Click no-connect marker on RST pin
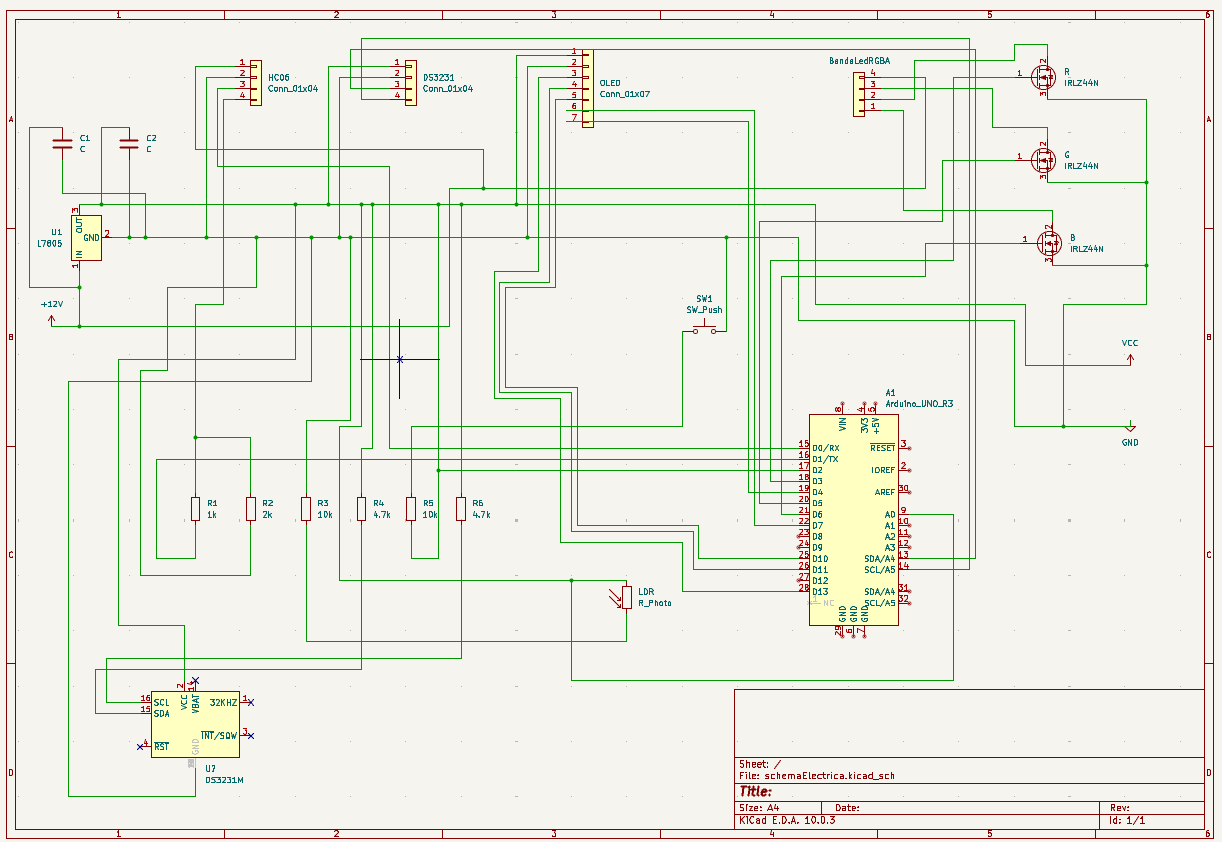The height and width of the screenshot is (842, 1222). pyautogui.click(x=140, y=746)
